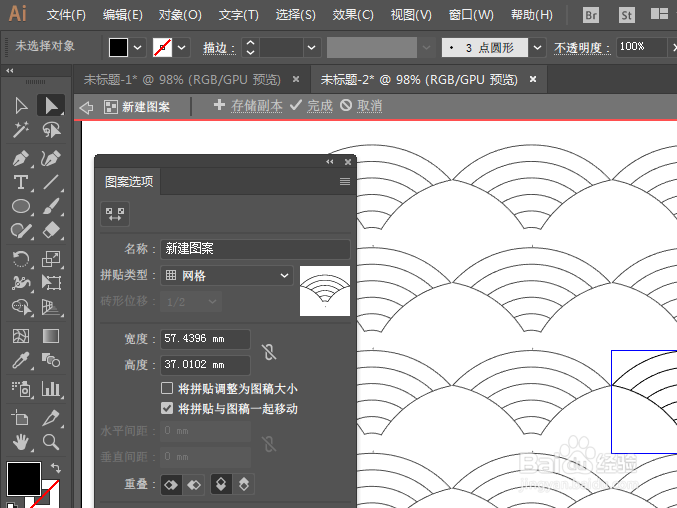Open stroke color dropdown in control bar
This screenshot has height=508, width=677.
pyautogui.click(x=182, y=47)
